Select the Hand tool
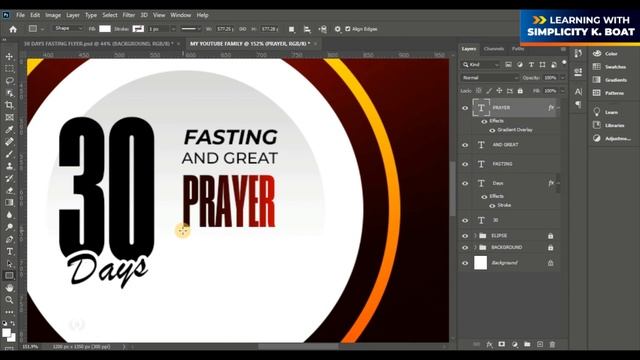This screenshot has width=640, height=360. [9, 288]
